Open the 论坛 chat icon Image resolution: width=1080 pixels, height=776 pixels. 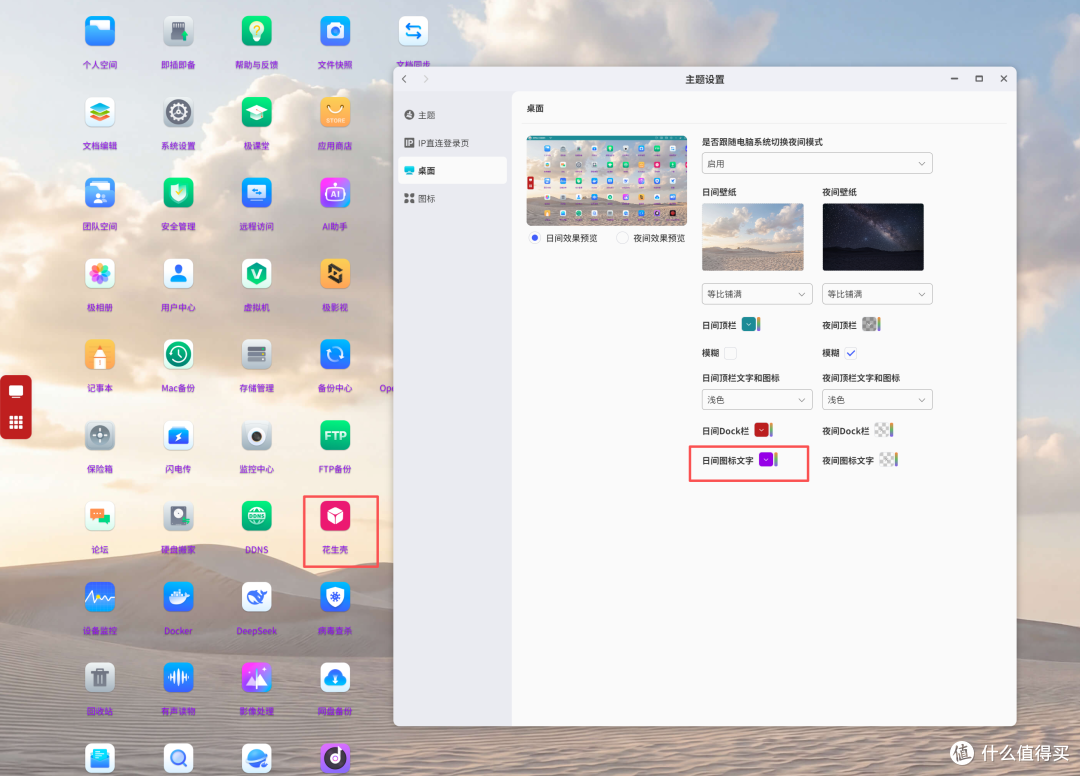pyautogui.click(x=100, y=516)
